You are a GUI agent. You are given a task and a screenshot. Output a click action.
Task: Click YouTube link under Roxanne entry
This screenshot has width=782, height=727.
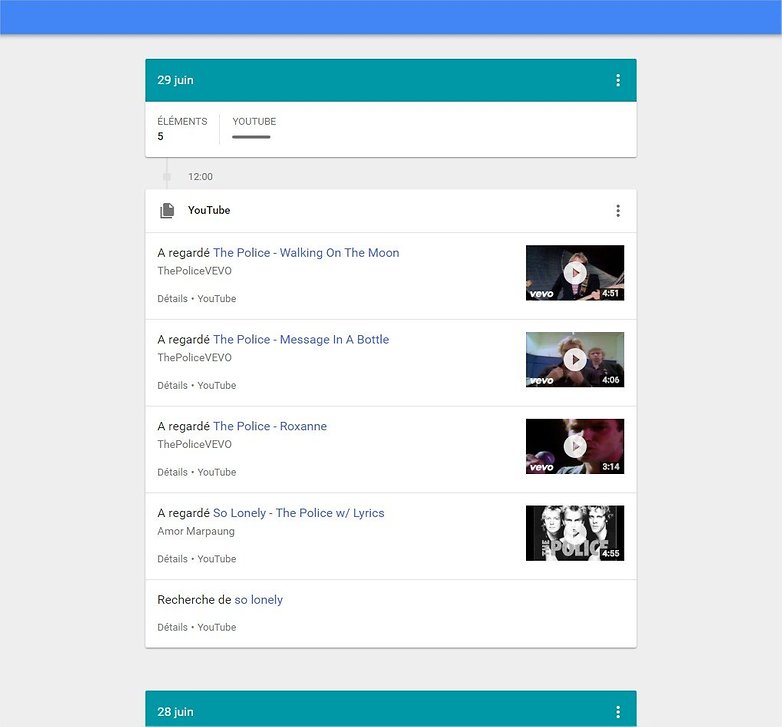tap(216, 472)
